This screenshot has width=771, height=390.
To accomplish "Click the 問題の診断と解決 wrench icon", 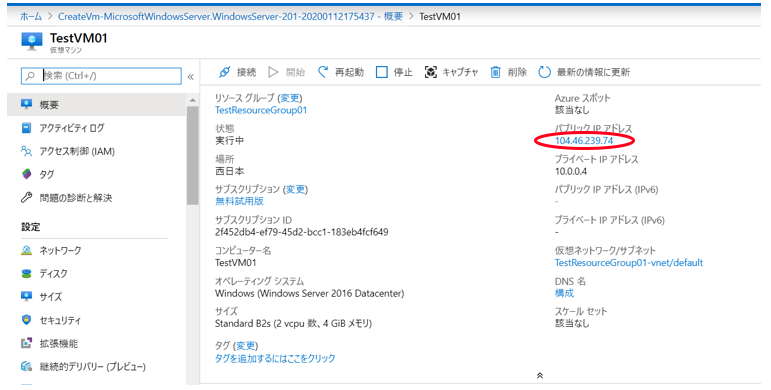I will [x=27, y=198].
